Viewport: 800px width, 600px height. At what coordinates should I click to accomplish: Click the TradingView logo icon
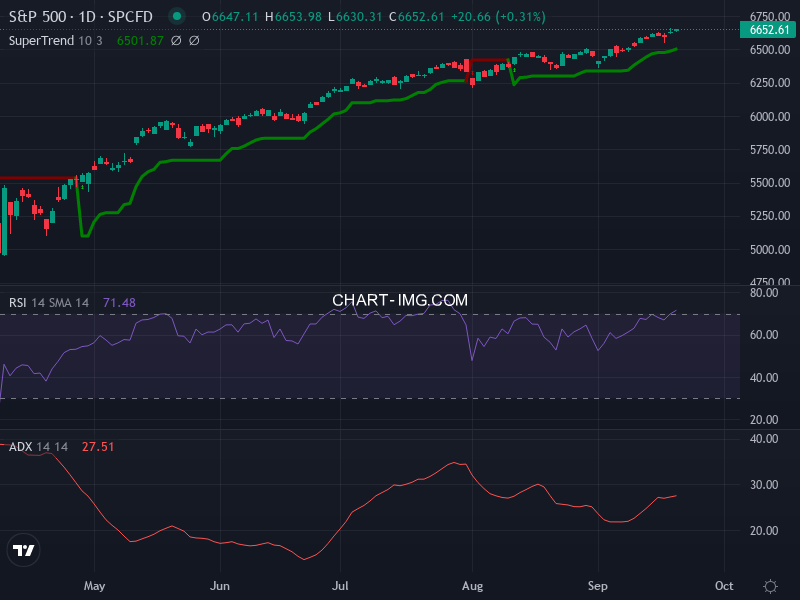click(23, 549)
